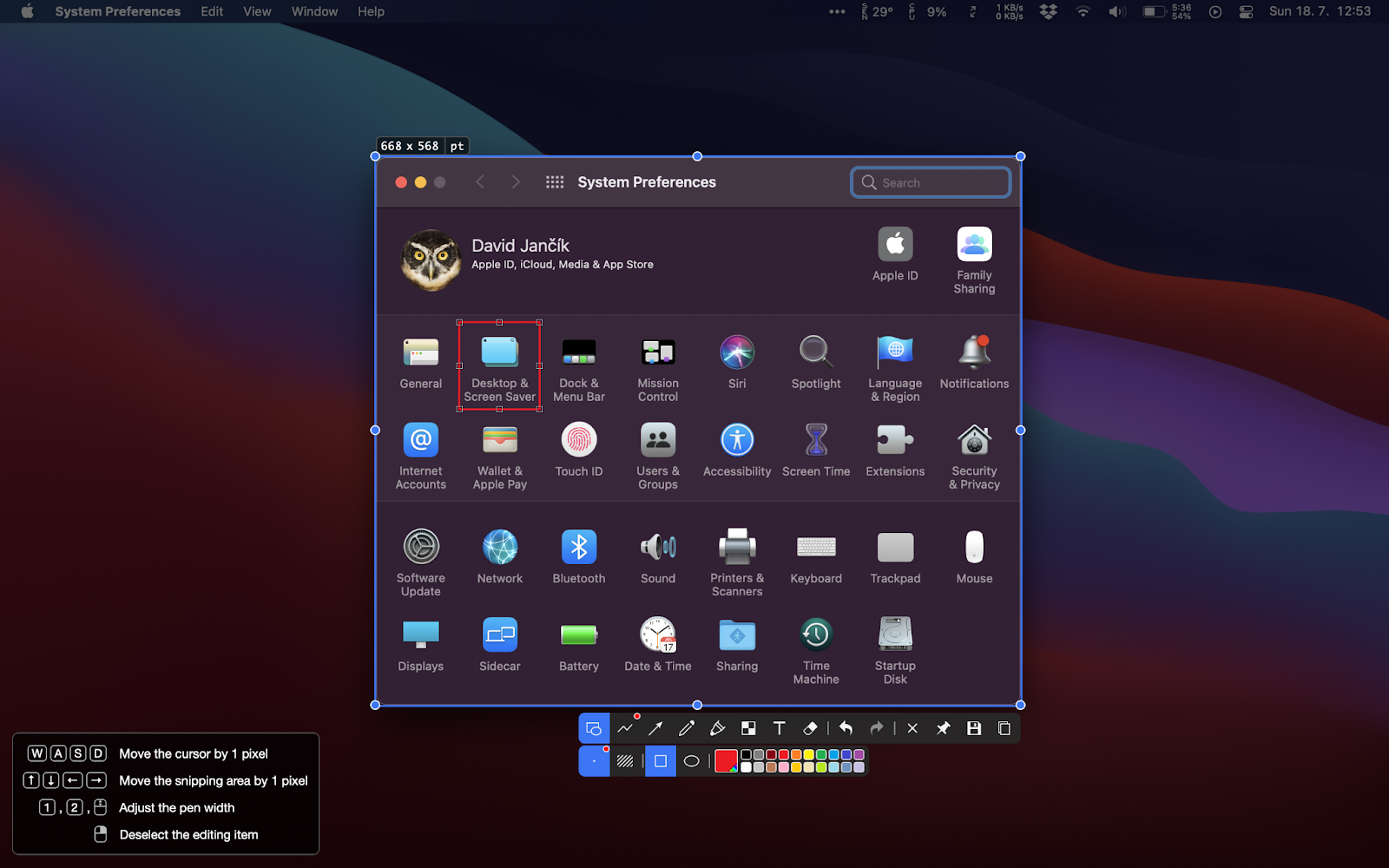Image resolution: width=1389 pixels, height=868 pixels.
Task: Click the show all preferences grid button
Action: click(x=555, y=182)
